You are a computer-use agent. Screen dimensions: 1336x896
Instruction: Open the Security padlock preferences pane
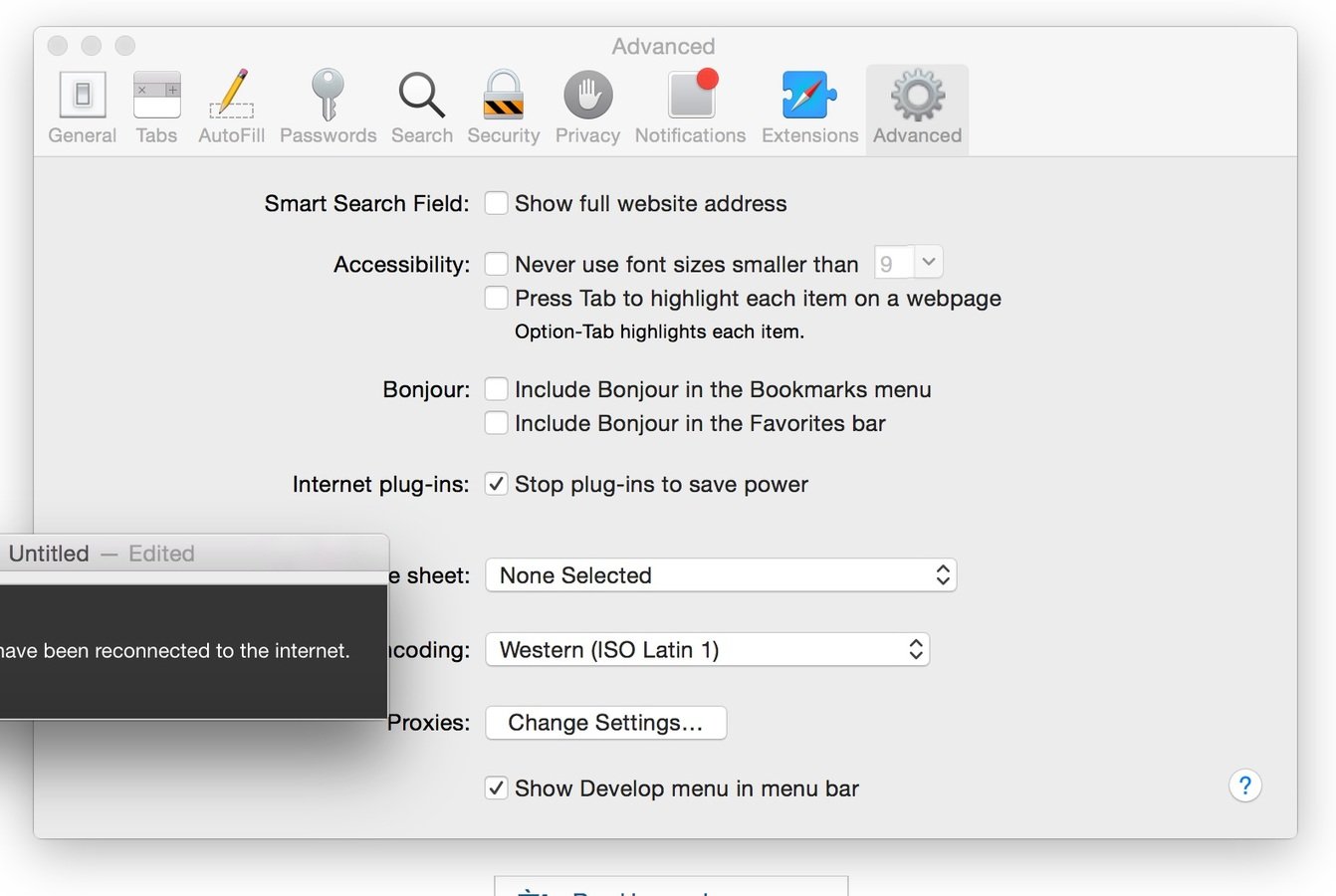tap(503, 108)
